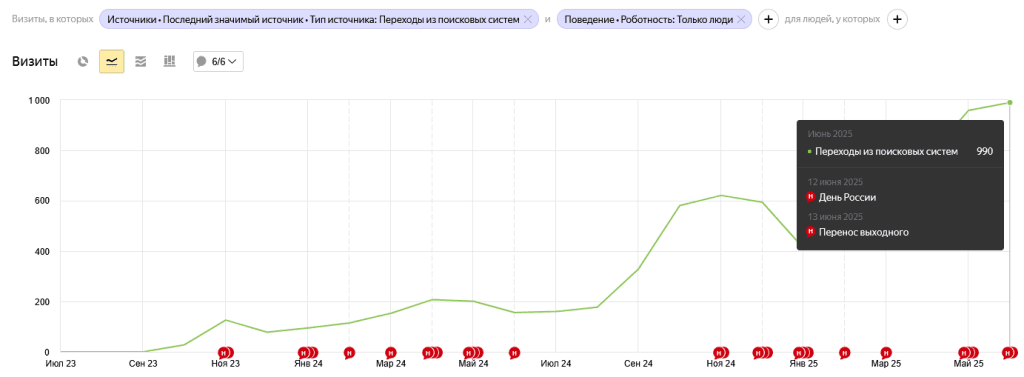Click the holiday marker at Ноя 23
1024x377 pixels.
(225, 353)
